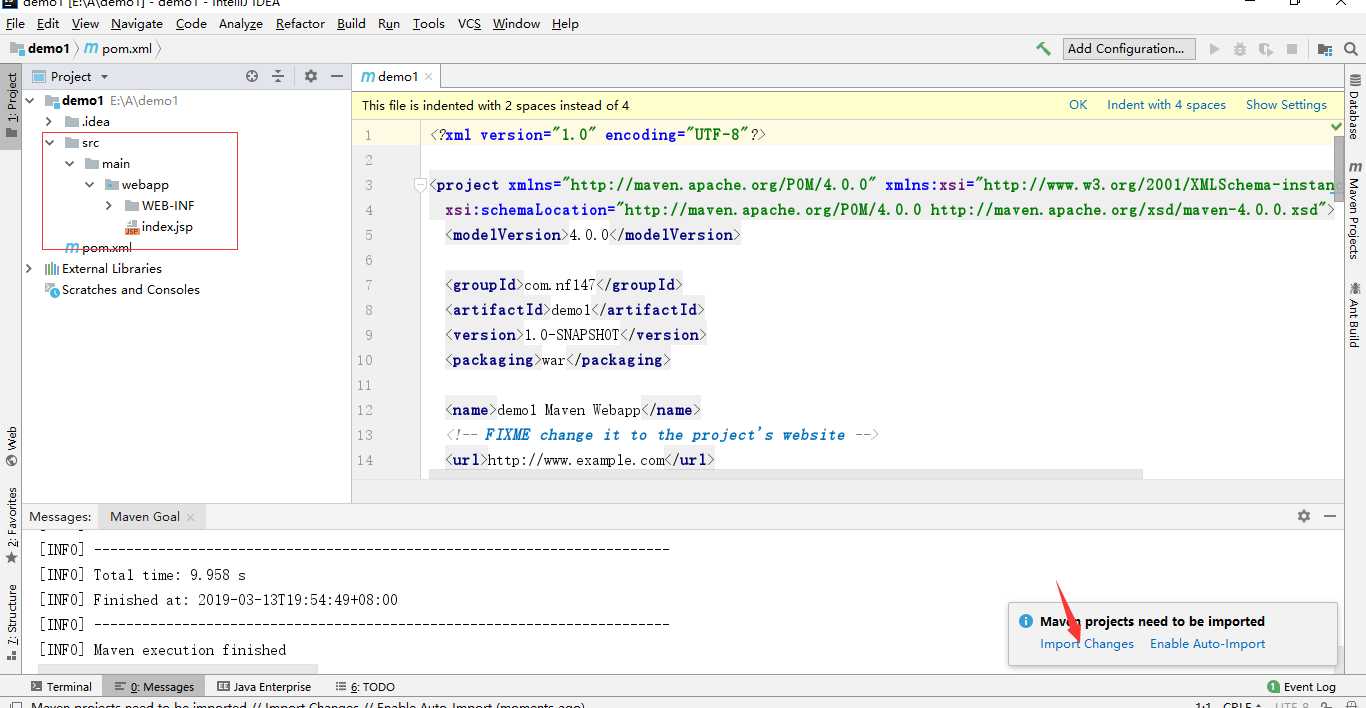Click Add Configuration button
Screen dimensions: 1366x708
pyautogui.click(x=1125, y=49)
